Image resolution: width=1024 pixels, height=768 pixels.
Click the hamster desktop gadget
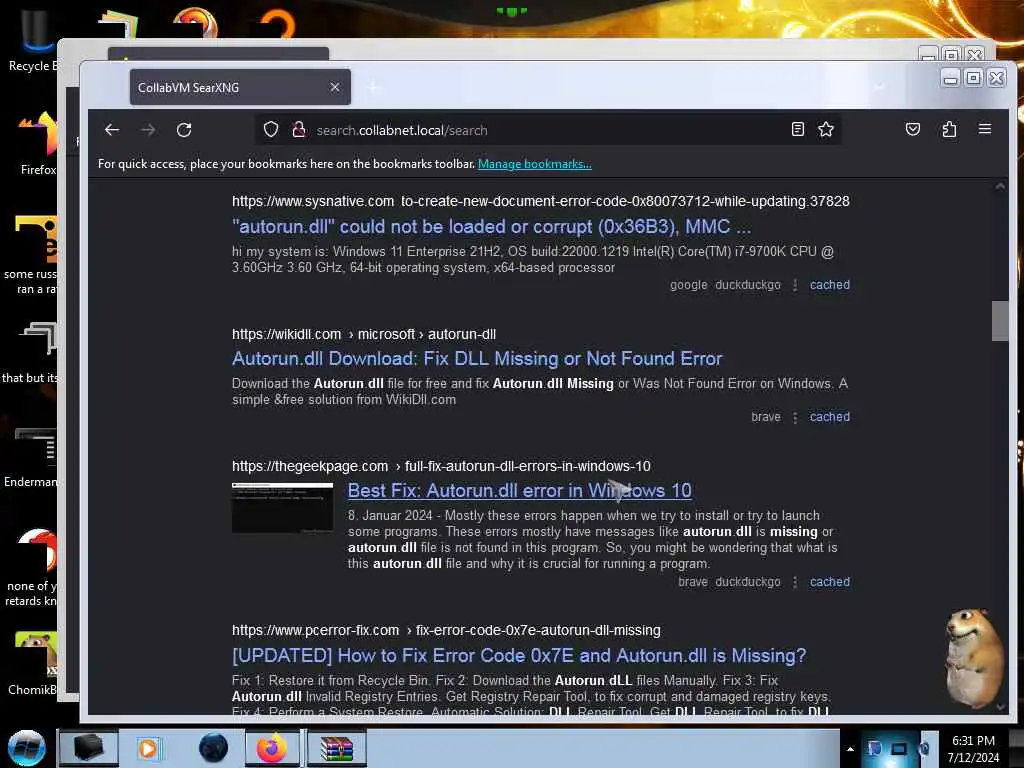click(x=974, y=656)
